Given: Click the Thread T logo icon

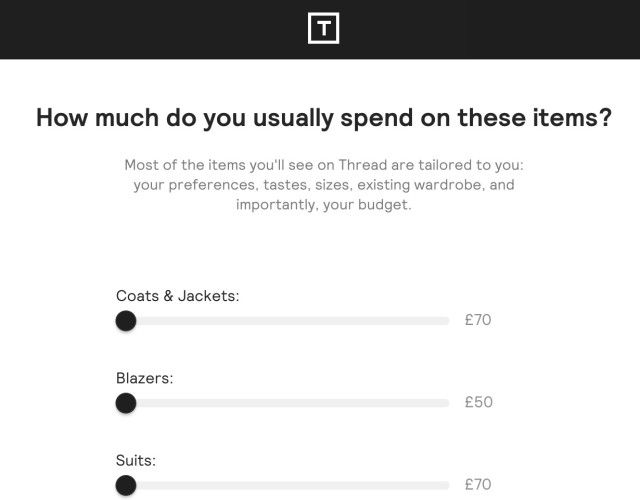Looking at the screenshot, I should point(323,28).
